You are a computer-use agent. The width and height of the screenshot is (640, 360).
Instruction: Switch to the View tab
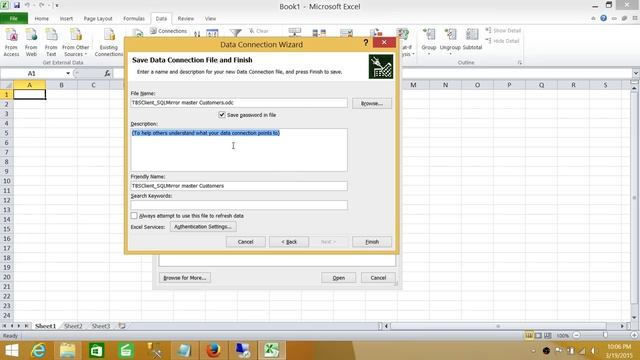(x=211, y=18)
